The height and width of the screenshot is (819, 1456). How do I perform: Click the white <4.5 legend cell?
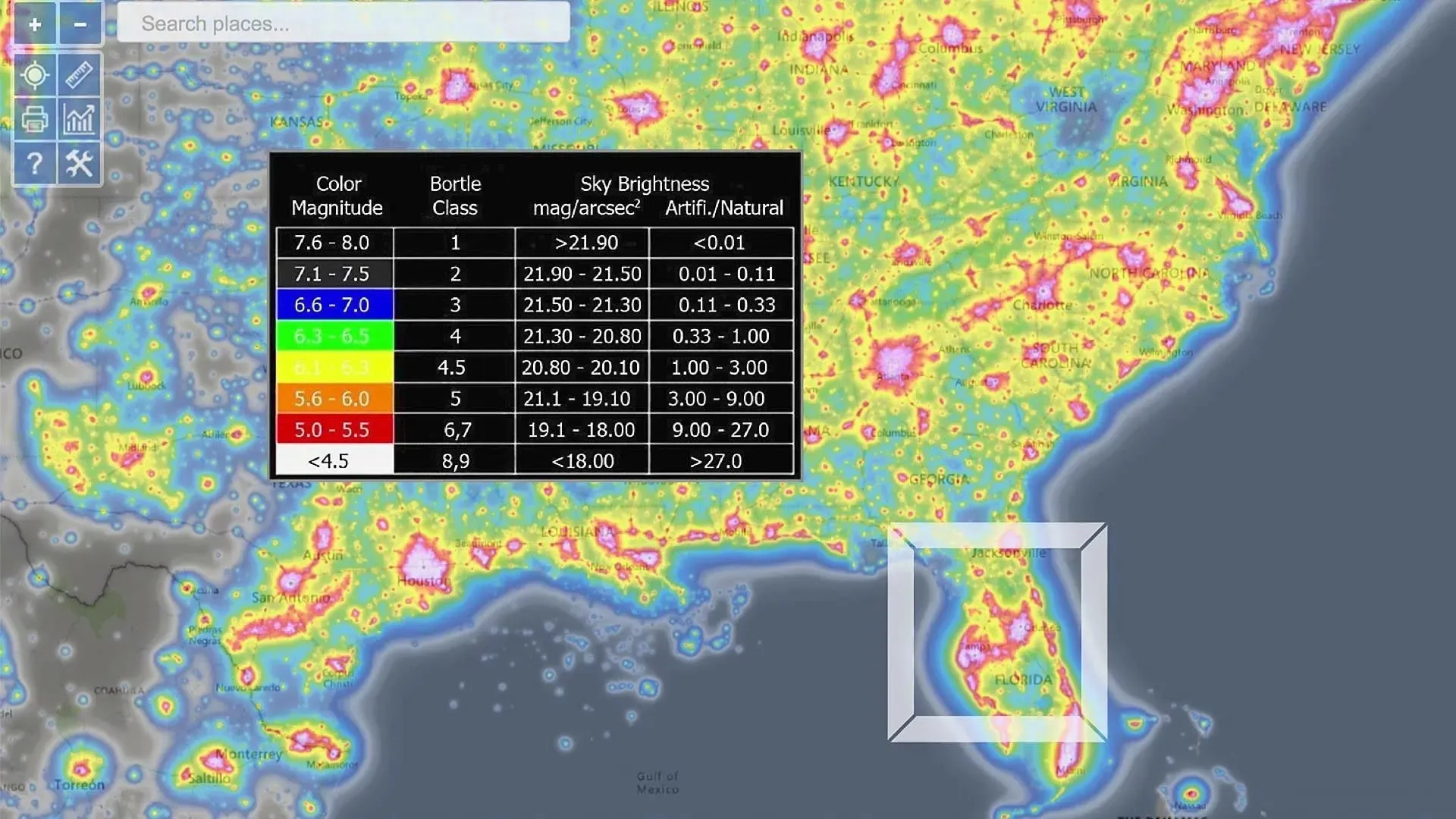(334, 460)
